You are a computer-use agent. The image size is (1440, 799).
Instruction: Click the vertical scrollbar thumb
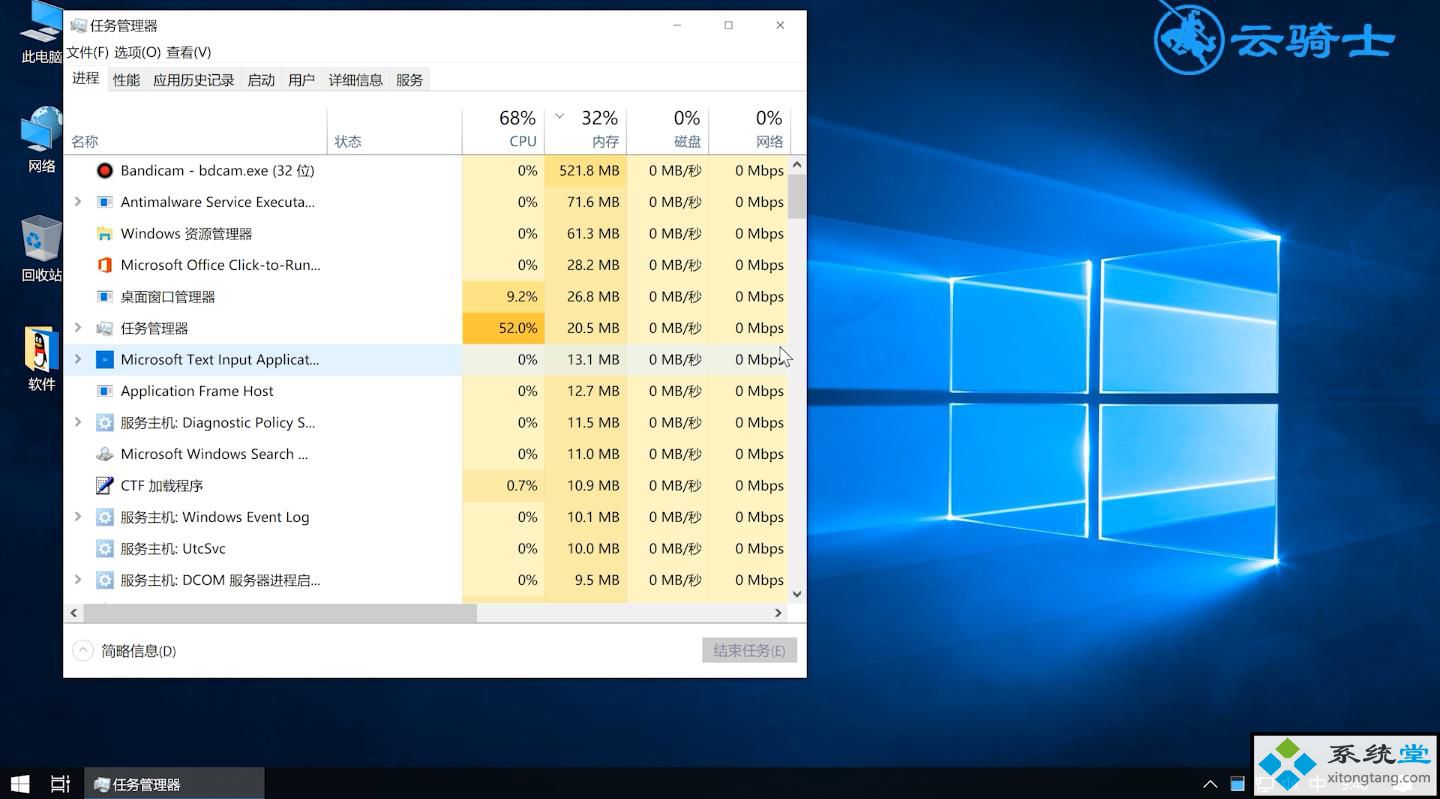pyautogui.click(x=797, y=196)
